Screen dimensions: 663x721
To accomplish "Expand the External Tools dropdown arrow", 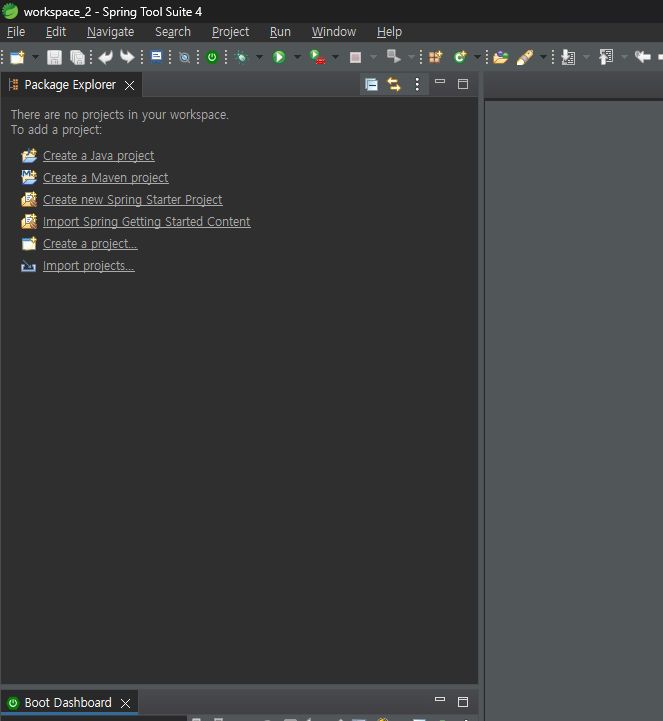I will point(335,57).
